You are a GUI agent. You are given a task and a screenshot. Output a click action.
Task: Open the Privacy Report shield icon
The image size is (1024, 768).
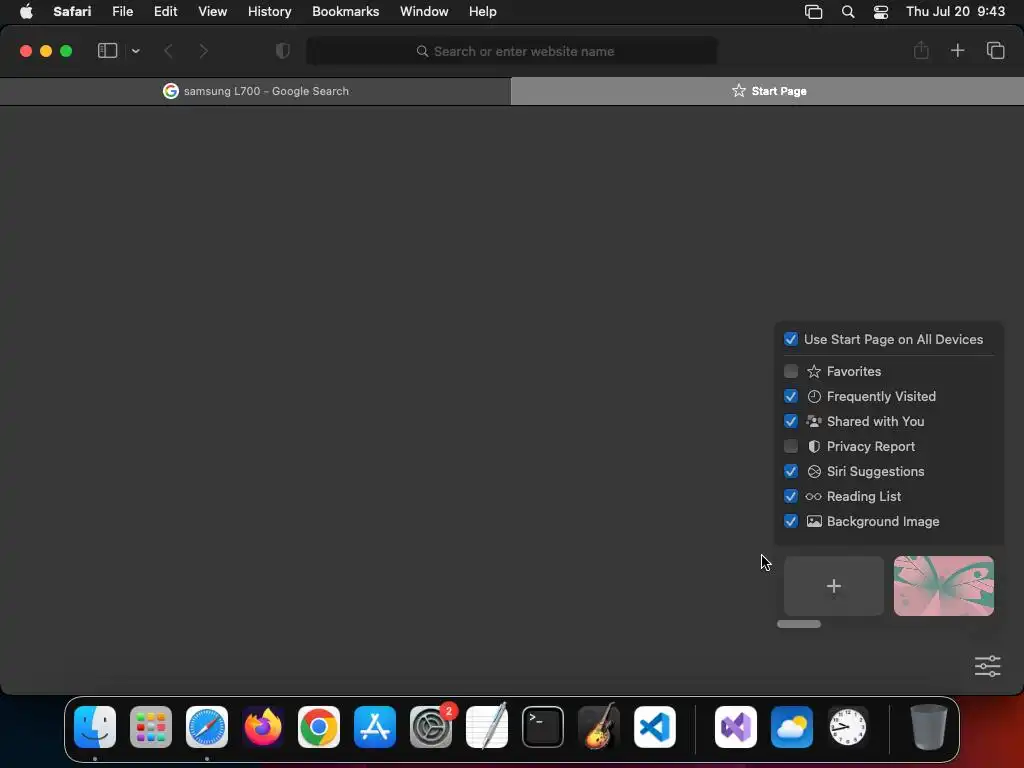(x=283, y=51)
